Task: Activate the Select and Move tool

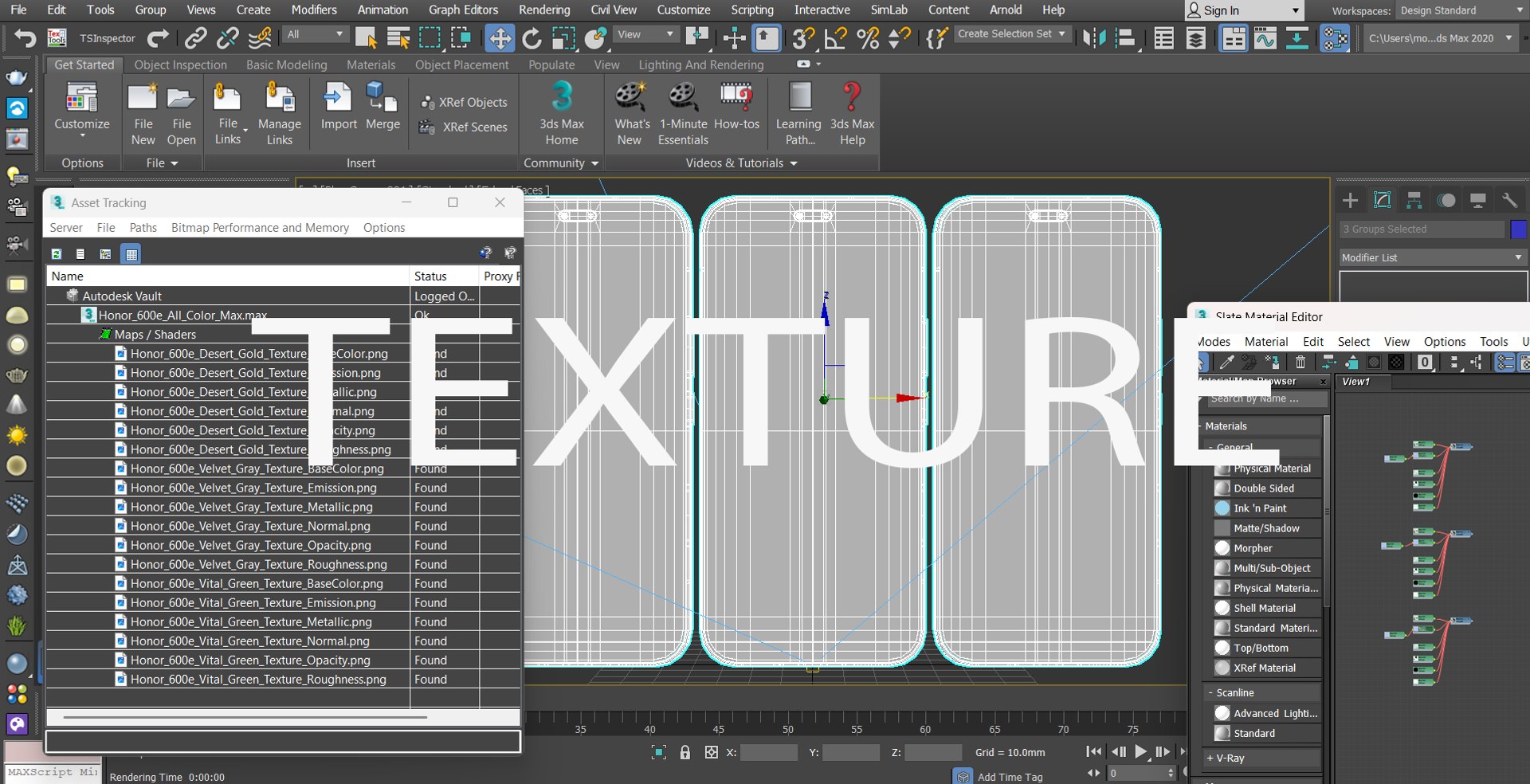Action: [x=500, y=37]
